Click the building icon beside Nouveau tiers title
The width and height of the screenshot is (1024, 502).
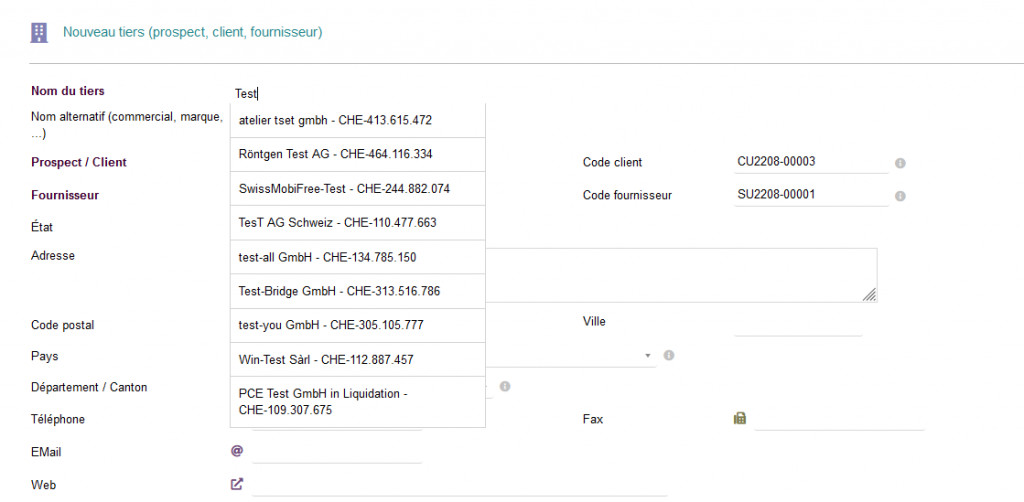point(39,32)
